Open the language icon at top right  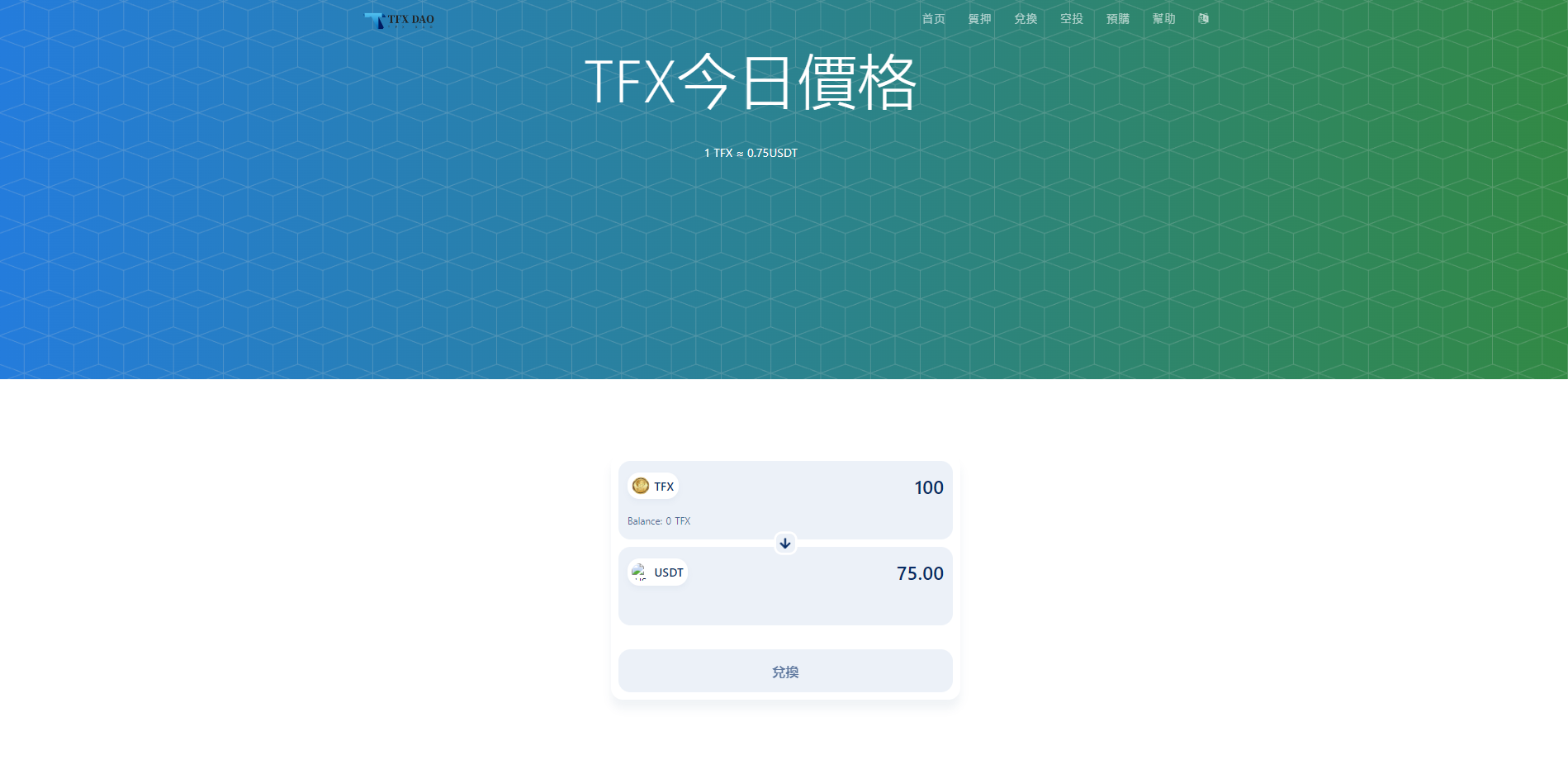tap(1203, 18)
